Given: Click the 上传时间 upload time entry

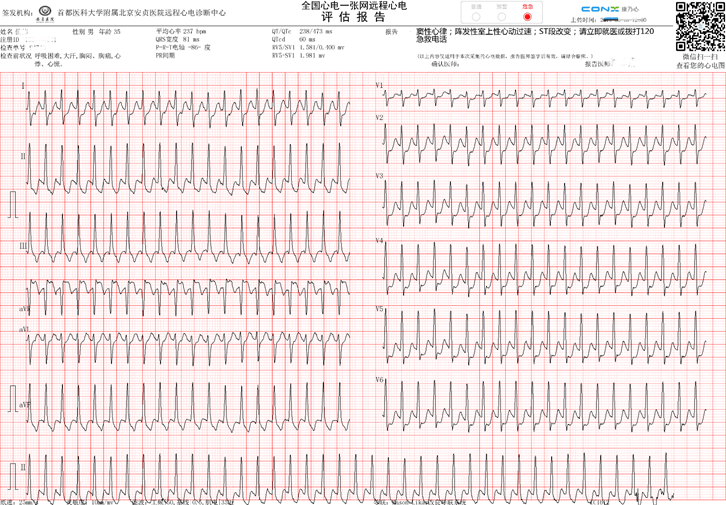Looking at the screenshot, I should (608, 20).
